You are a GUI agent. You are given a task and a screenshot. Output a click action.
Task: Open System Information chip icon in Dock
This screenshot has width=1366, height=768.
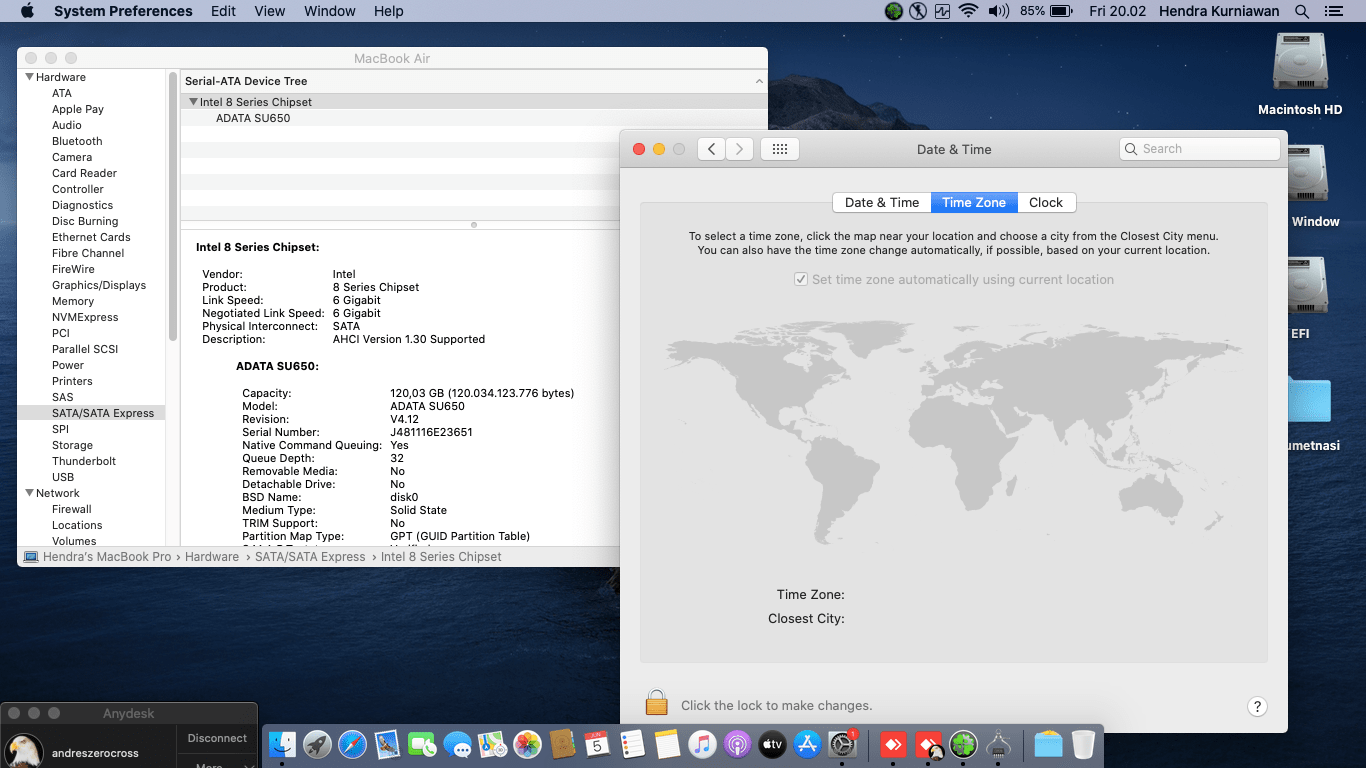998,744
